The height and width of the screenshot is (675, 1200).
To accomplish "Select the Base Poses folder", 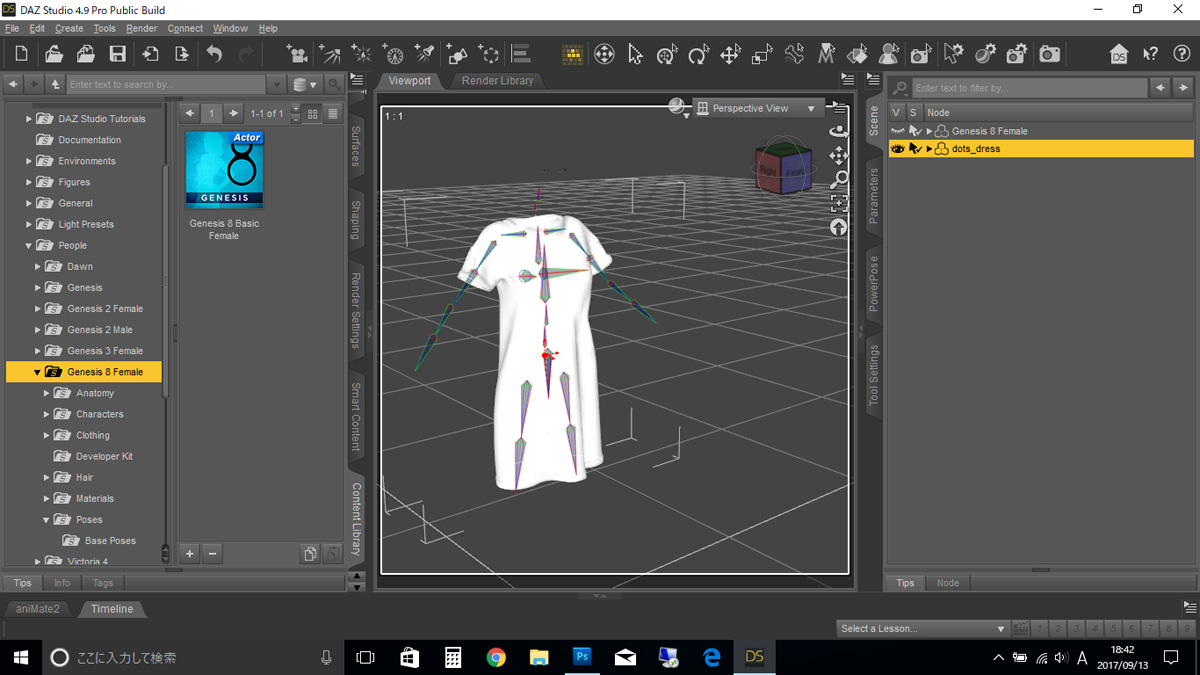I will click(110, 541).
